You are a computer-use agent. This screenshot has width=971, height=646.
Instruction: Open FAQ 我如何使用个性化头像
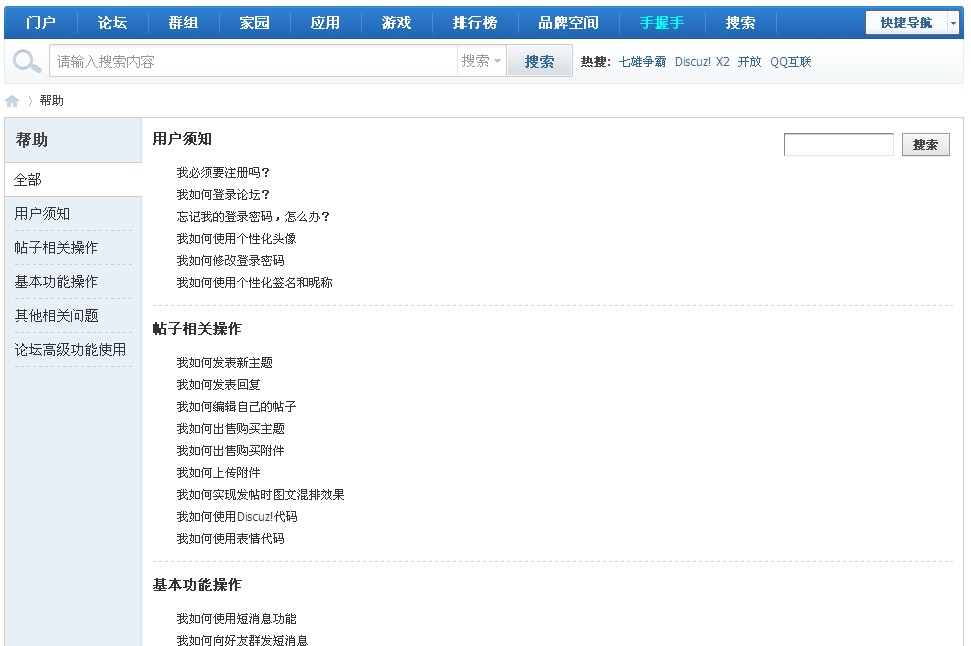point(237,238)
